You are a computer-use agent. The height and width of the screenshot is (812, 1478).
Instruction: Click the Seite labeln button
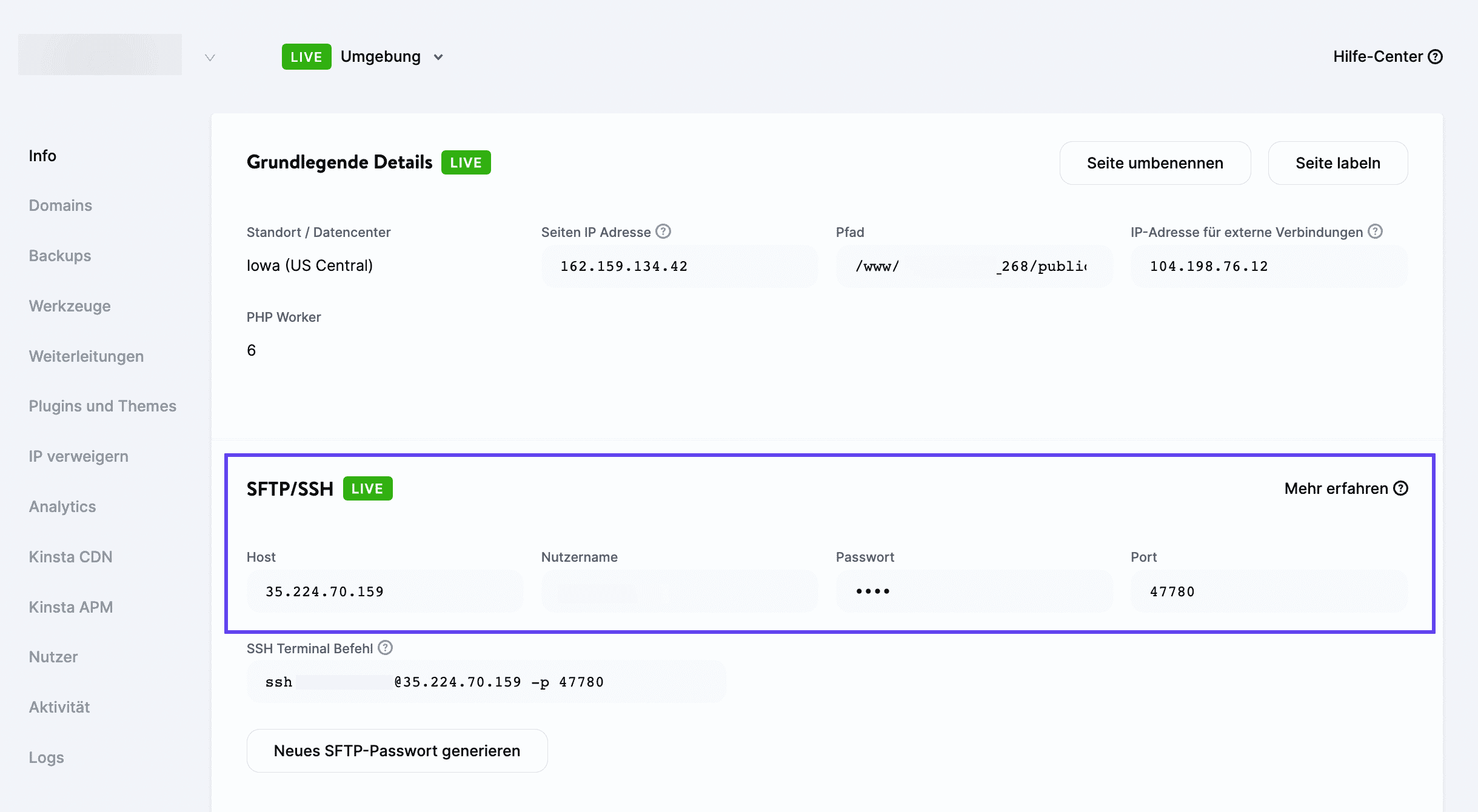tap(1337, 162)
